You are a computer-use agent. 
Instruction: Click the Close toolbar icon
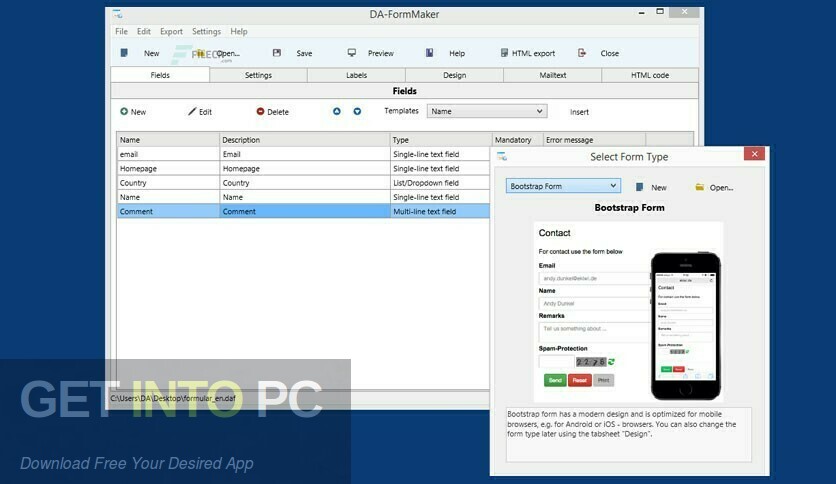point(582,53)
